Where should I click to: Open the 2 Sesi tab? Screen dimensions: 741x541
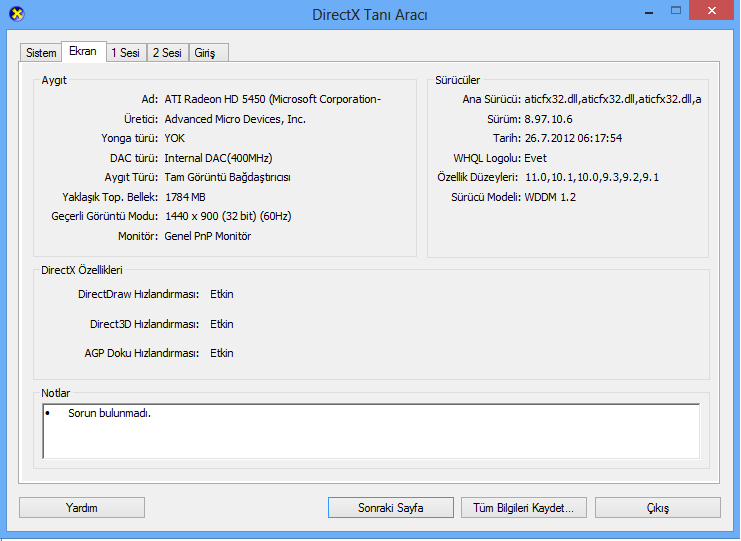pos(167,52)
